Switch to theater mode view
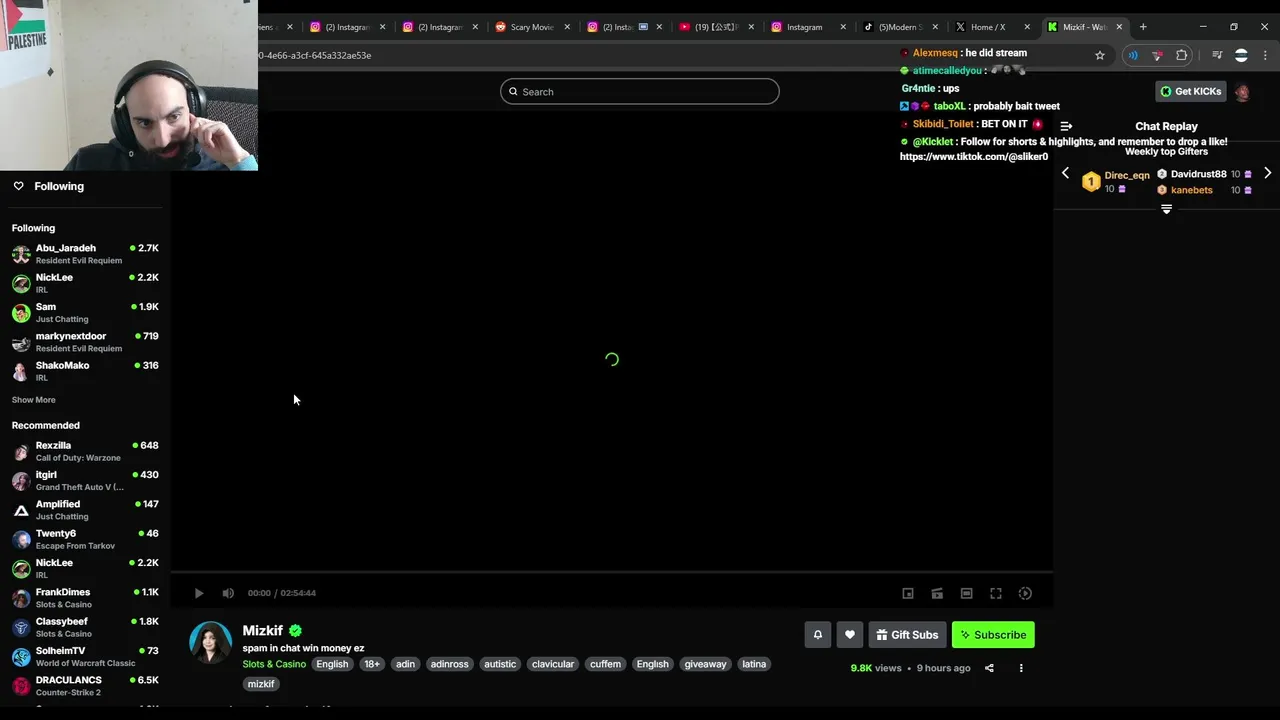Viewport: 1280px width, 720px height. click(966, 593)
